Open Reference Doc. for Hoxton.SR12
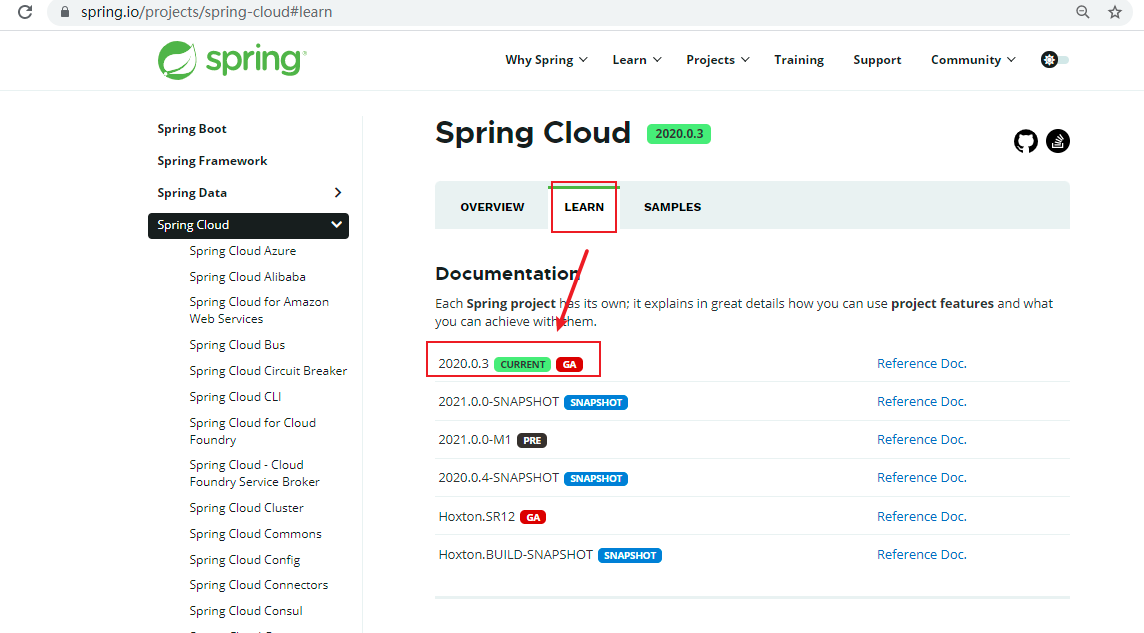This screenshot has width=1144, height=633. click(921, 516)
